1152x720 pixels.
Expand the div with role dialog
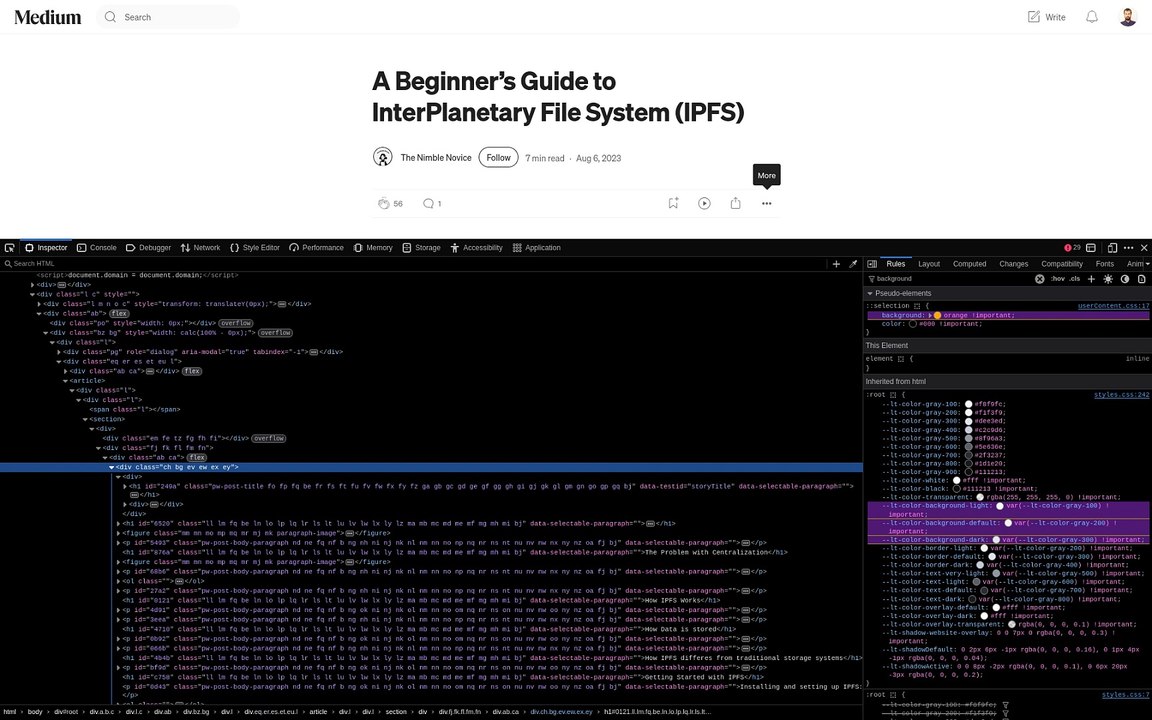pos(60,352)
